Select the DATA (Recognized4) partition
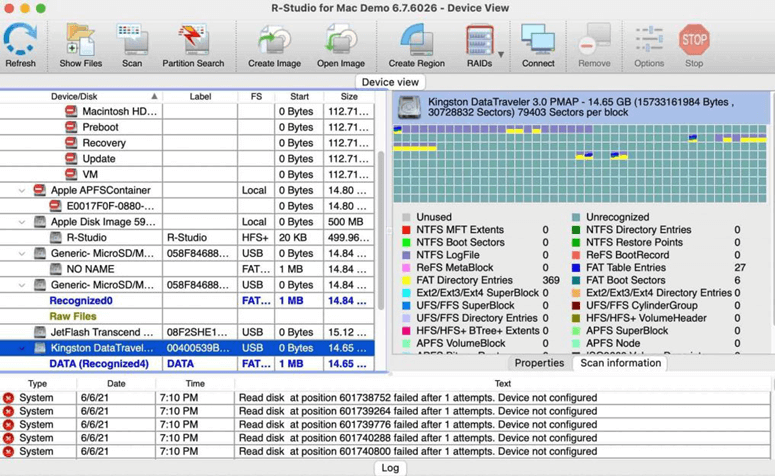 click(x=187, y=364)
